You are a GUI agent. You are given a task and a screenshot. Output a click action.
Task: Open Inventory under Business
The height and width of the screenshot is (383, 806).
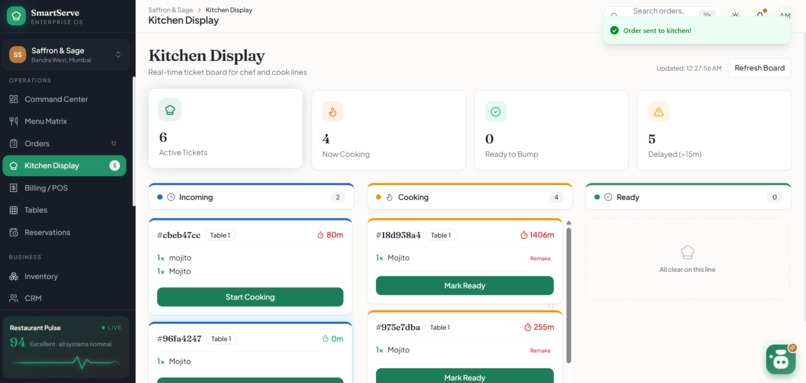coord(64,276)
